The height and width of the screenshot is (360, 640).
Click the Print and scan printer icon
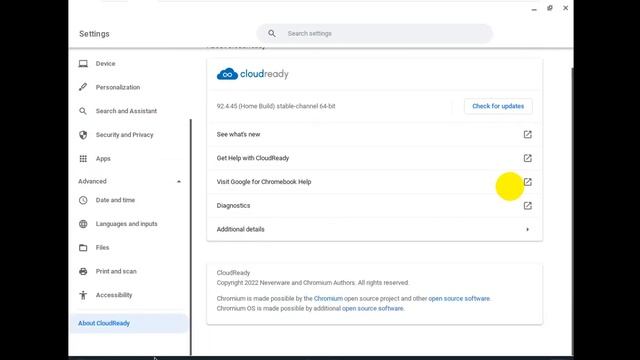click(83, 271)
